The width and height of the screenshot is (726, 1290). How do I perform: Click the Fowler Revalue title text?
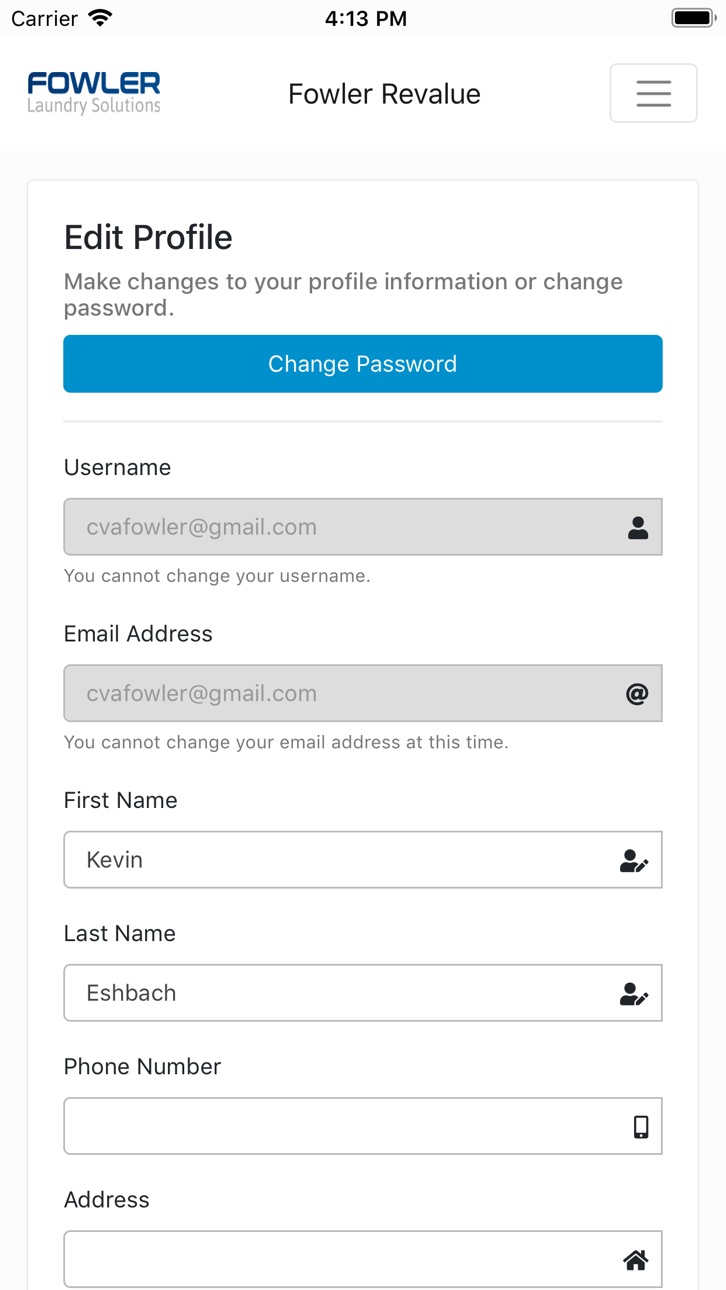pyautogui.click(x=384, y=94)
